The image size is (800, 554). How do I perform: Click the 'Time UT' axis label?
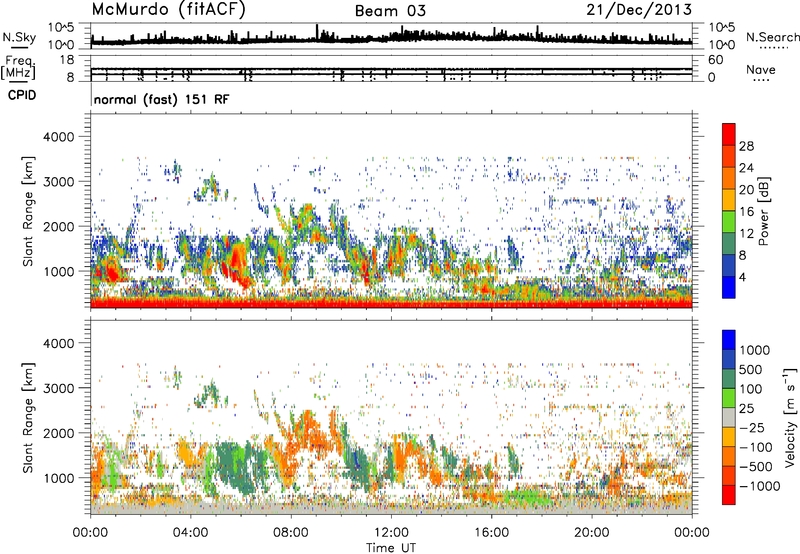coord(391,548)
